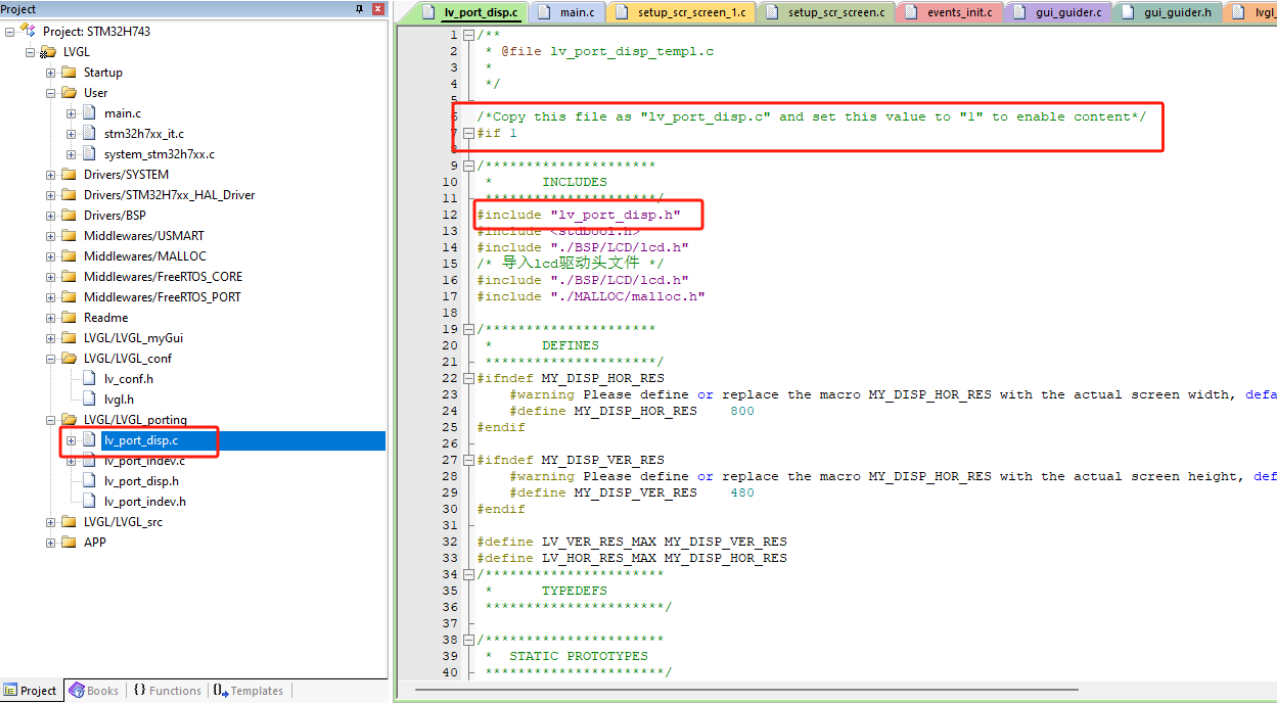This screenshot has height=704, width=1277.
Task: Open the Books tab at panel bottom
Action: (x=93, y=690)
